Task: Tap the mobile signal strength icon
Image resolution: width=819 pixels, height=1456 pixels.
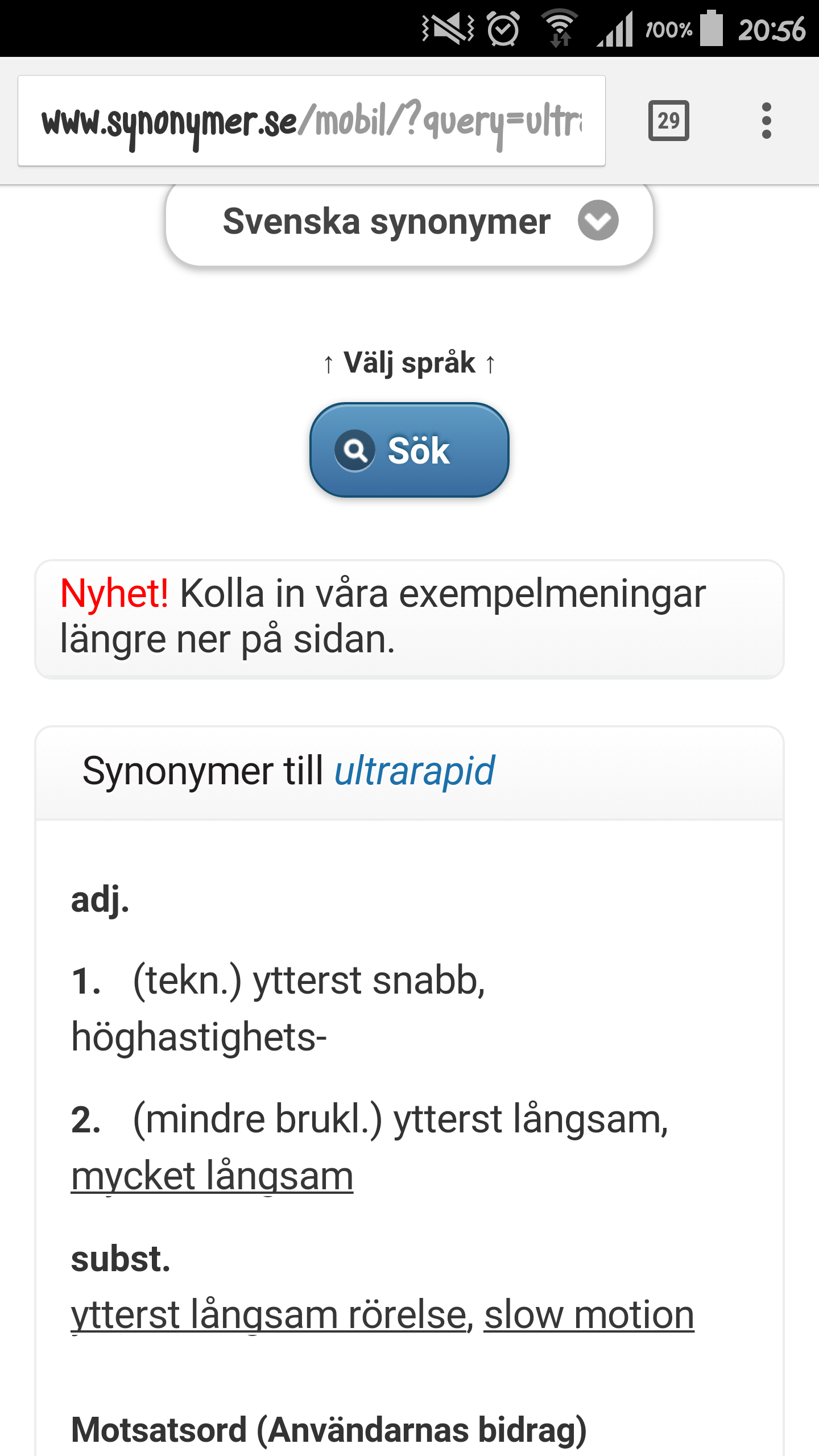Action: tap(615, 30)
